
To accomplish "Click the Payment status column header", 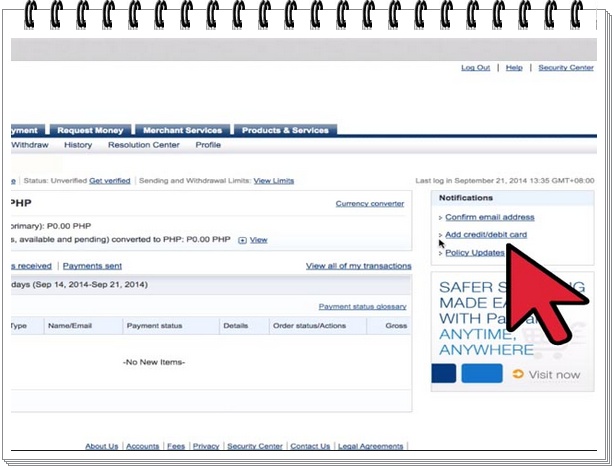I will coord(154,325).
